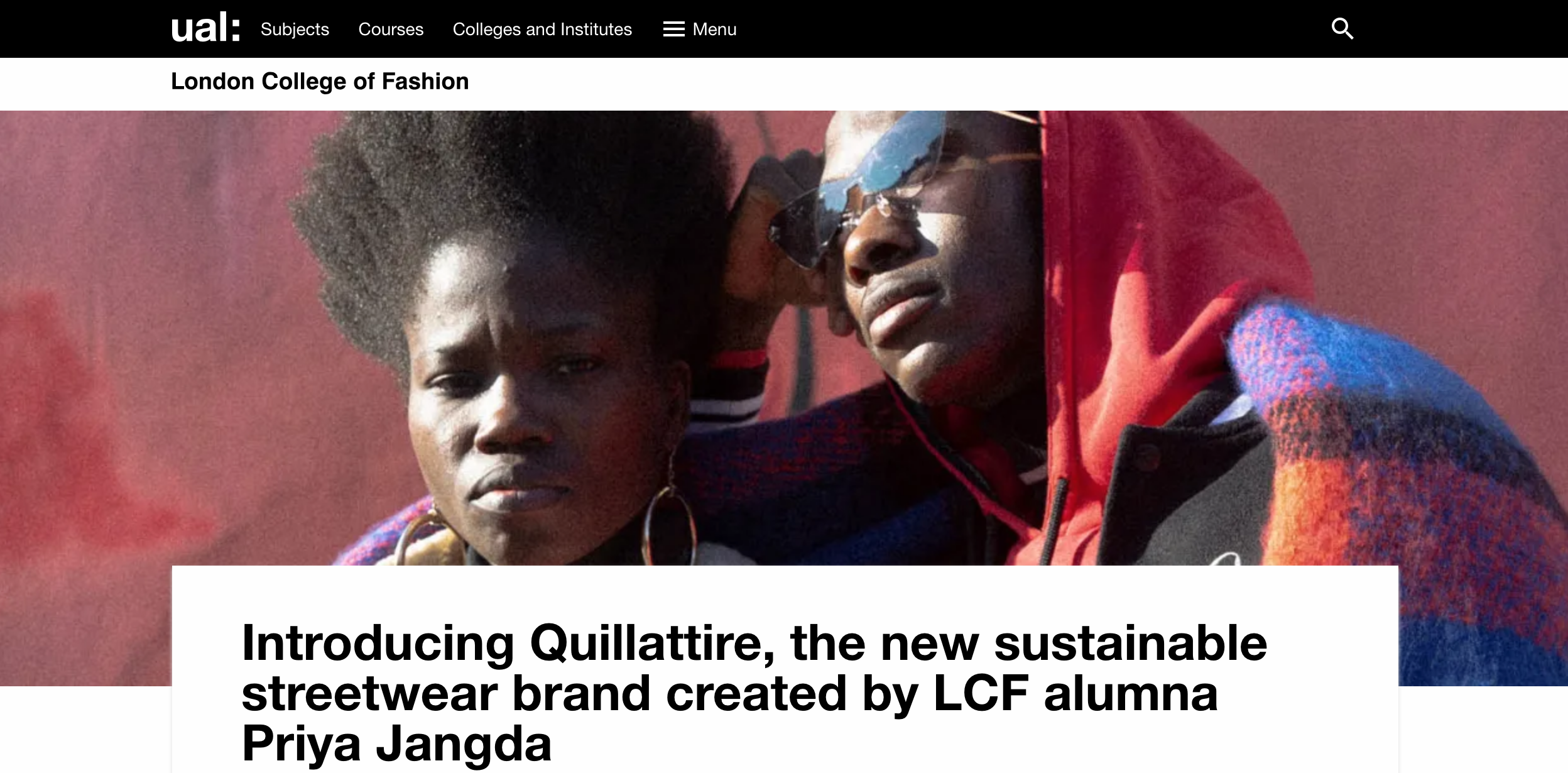Screen dimensions: 1568x773
Task: Click the name Priya Jangda in the title
Action: pos(396,743)
